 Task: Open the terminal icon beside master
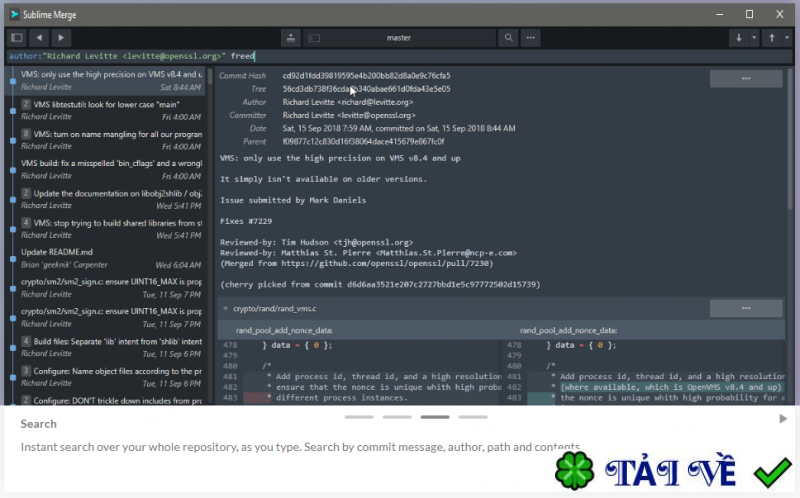click(314, 38)
